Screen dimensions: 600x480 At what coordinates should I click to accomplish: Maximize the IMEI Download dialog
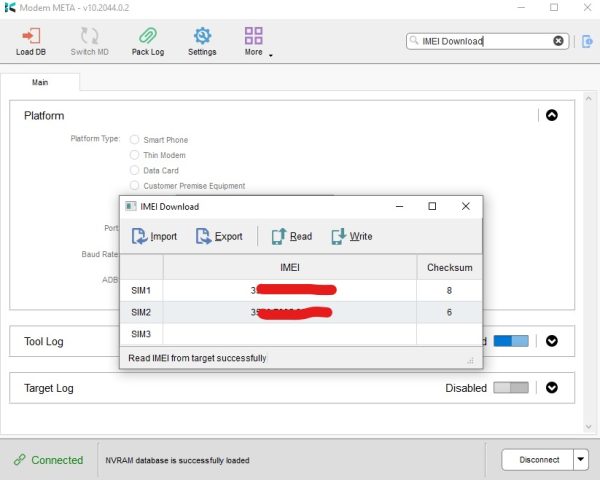tap(432, 206)
